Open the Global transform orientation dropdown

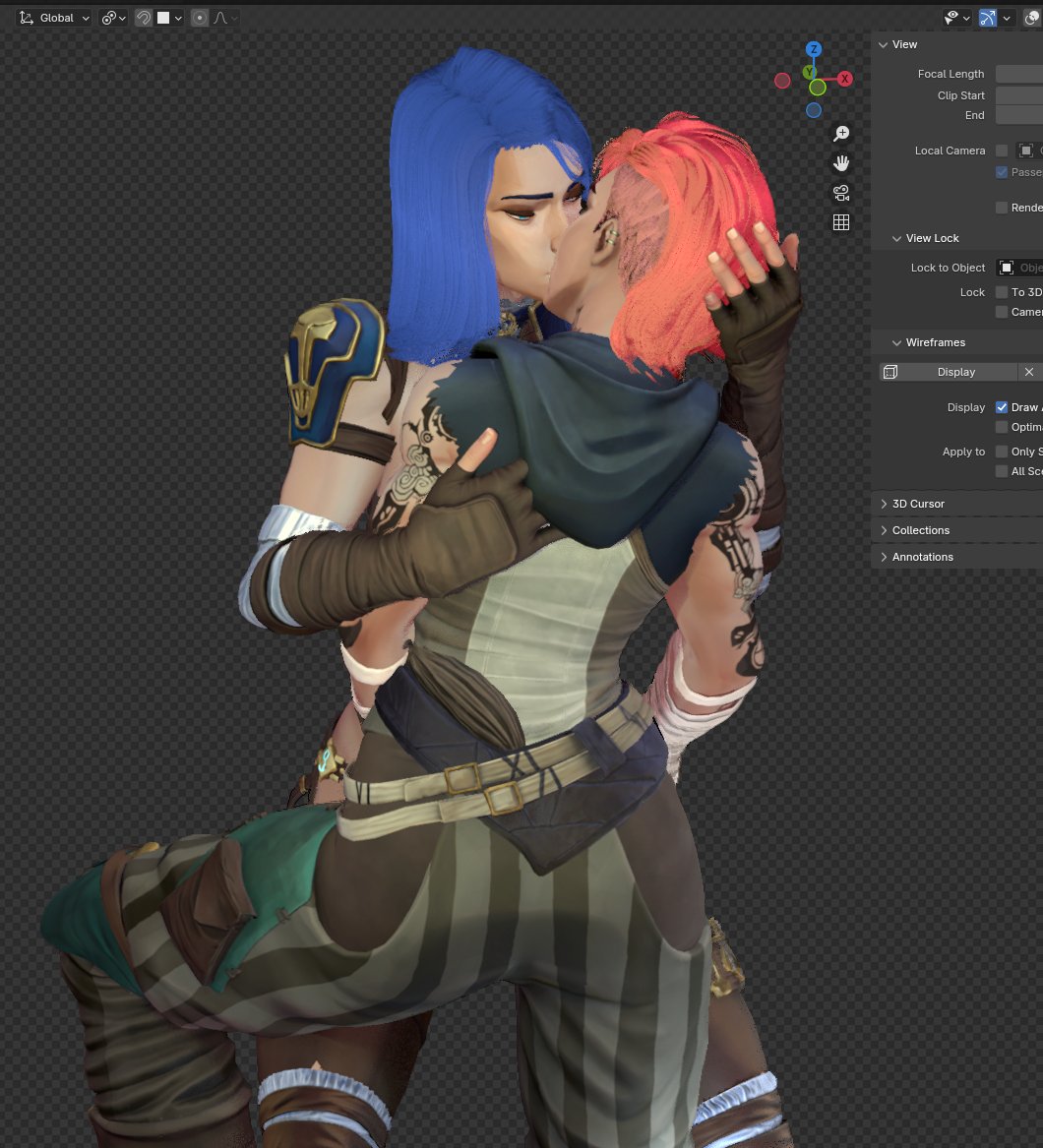coord(55,18)
